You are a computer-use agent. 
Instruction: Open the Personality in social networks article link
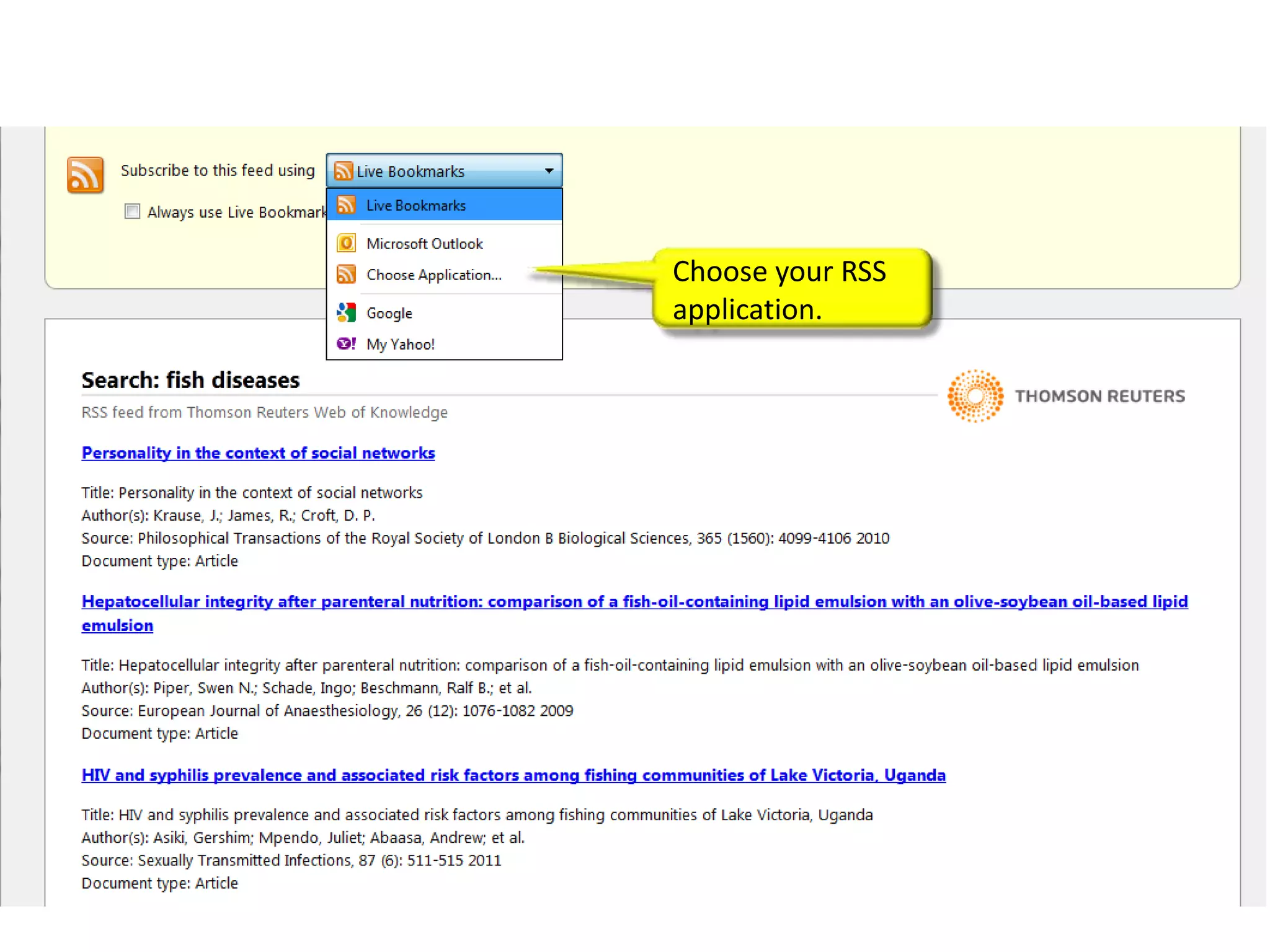click(258, 453)
